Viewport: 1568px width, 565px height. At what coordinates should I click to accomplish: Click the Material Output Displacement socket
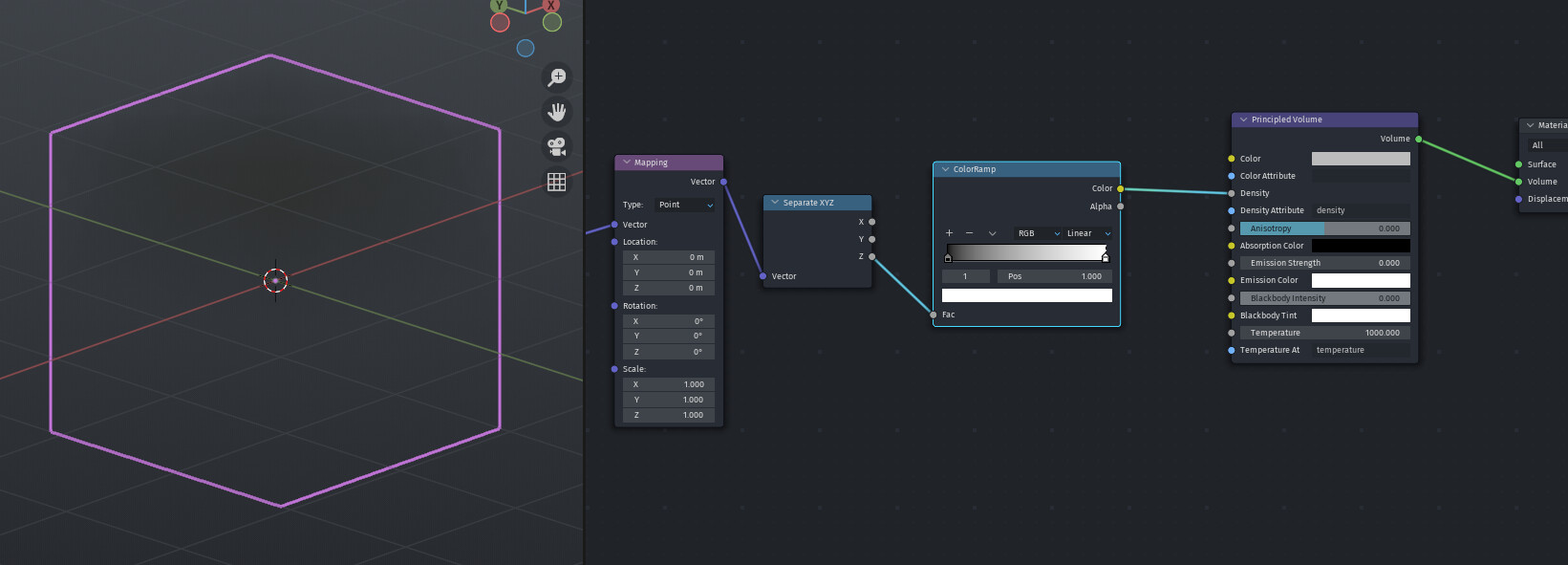(x=1518, y=199)
